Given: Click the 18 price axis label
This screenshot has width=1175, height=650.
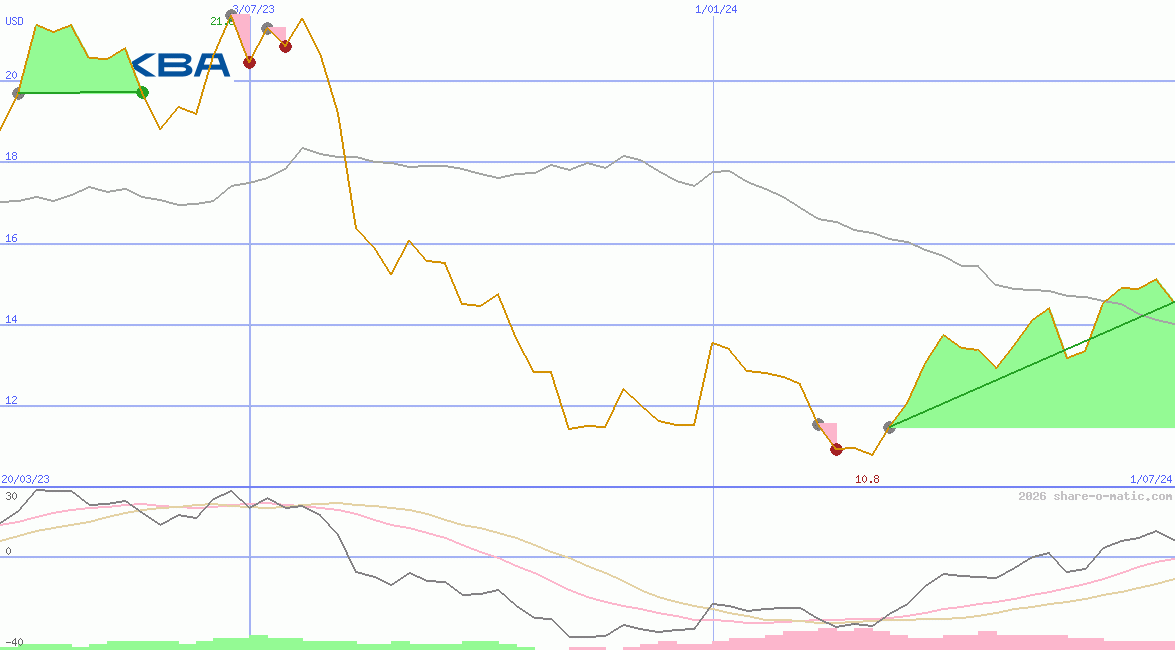Looking at the screenshot, I should pos(11,157).
